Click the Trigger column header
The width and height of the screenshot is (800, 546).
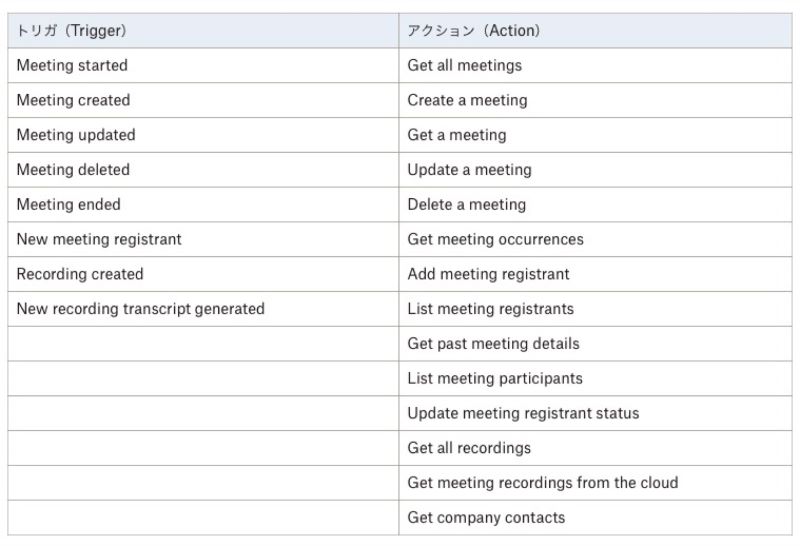(x=203, y=31)
